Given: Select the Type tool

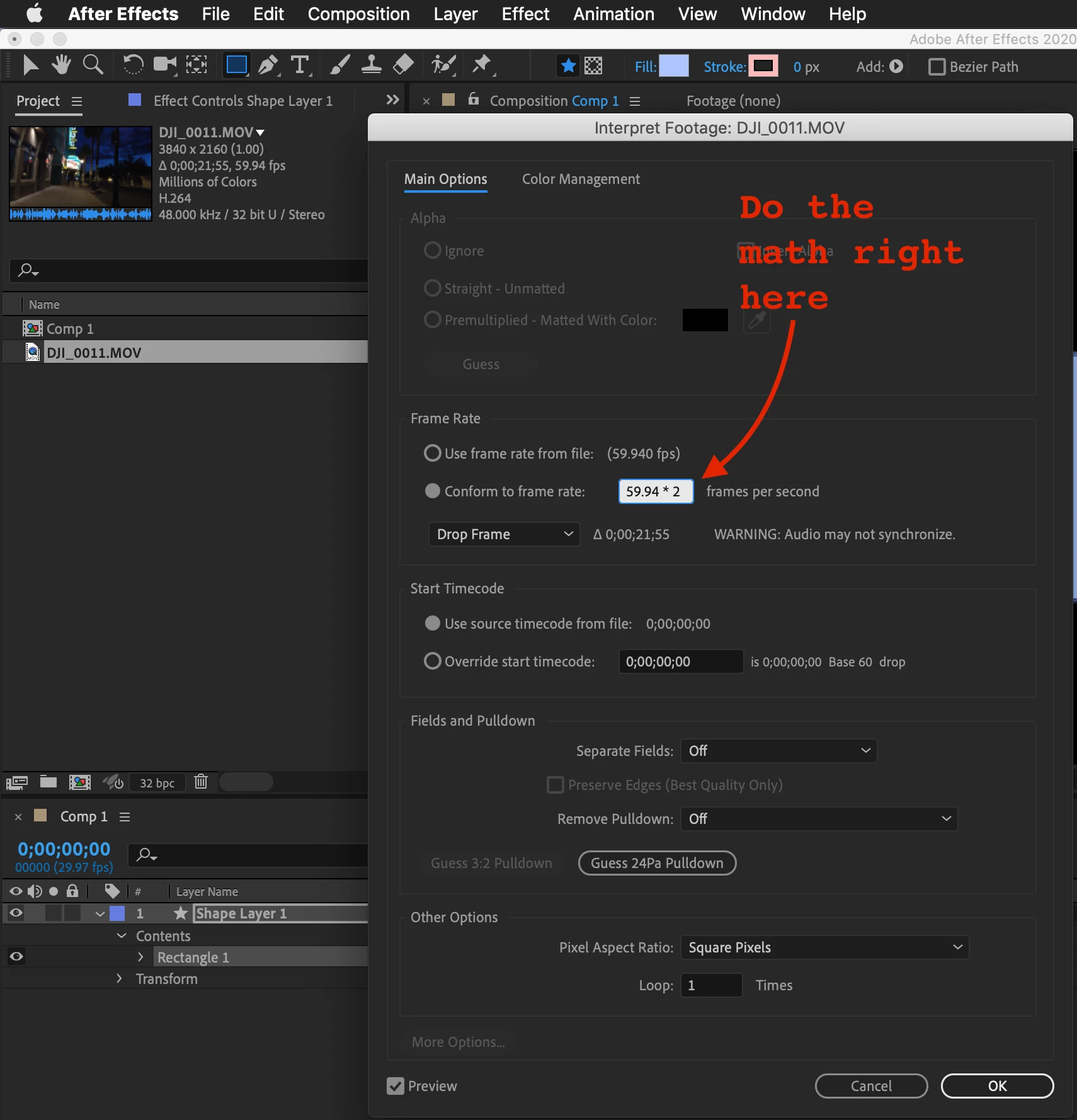Looking at the screenshot, I should pos(300,65).
